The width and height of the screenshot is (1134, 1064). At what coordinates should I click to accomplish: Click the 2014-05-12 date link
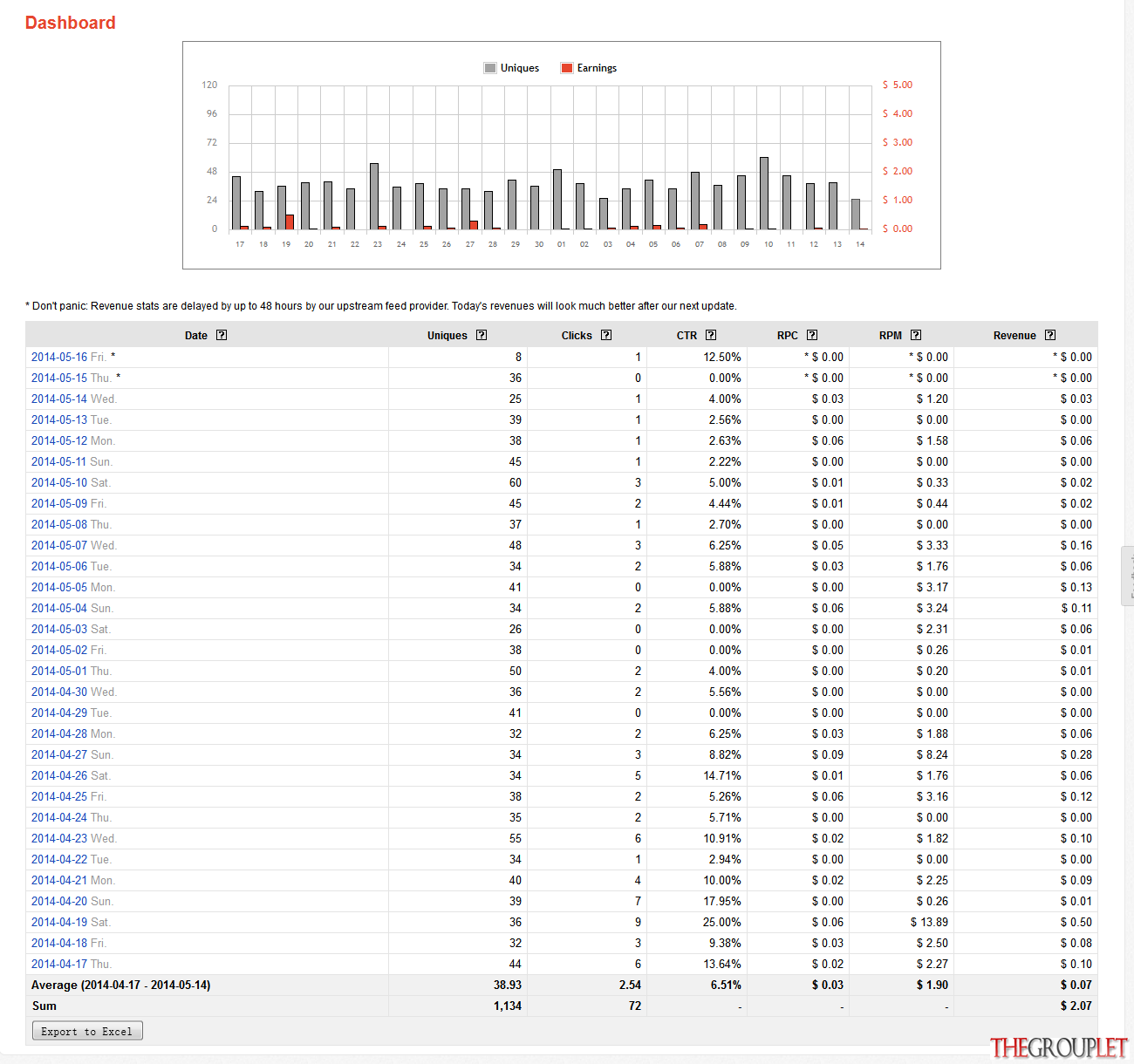[x=59, y=440]
